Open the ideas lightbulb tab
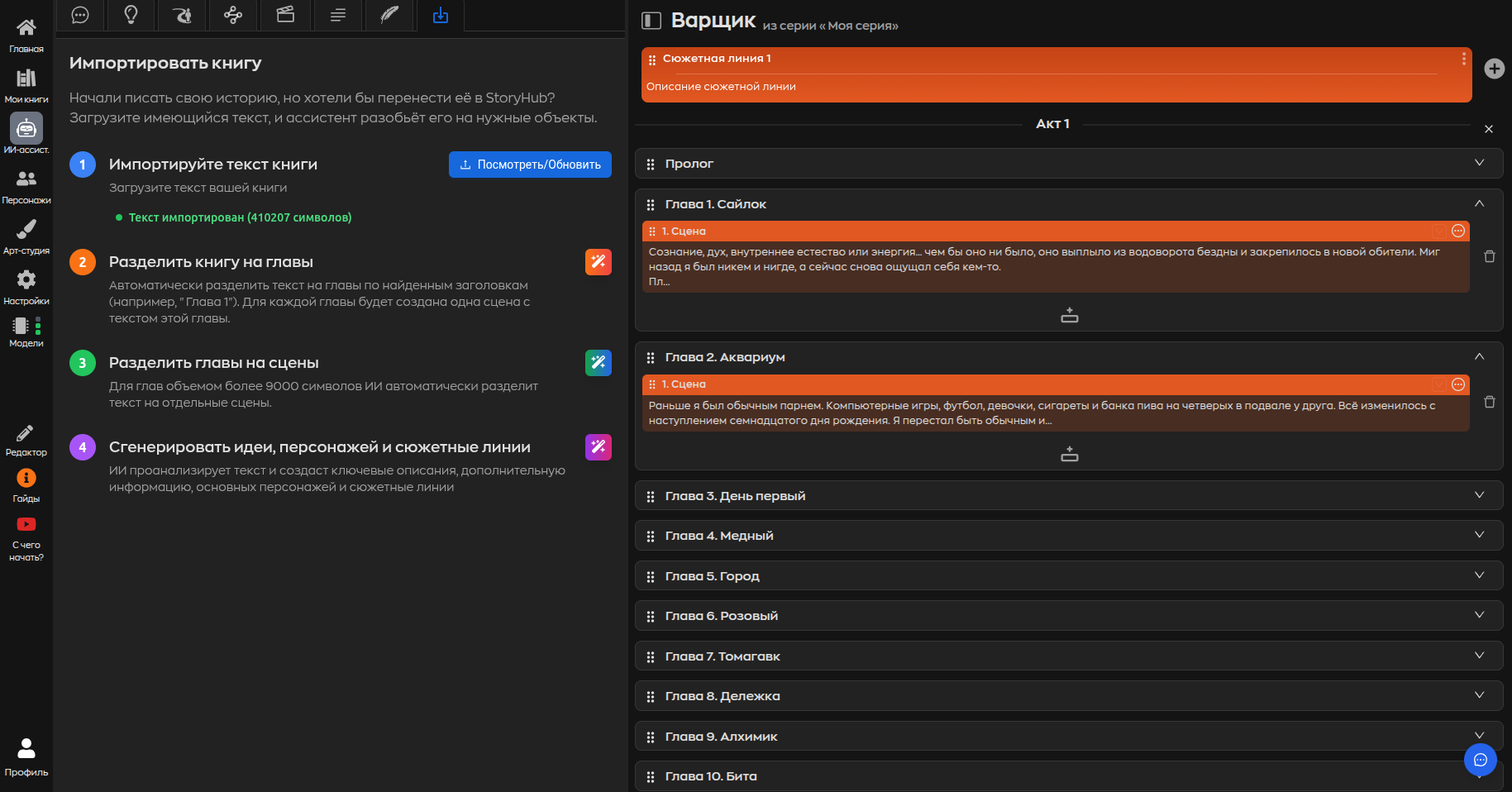The image size is (1512, 792). click(x=131, y=15)
